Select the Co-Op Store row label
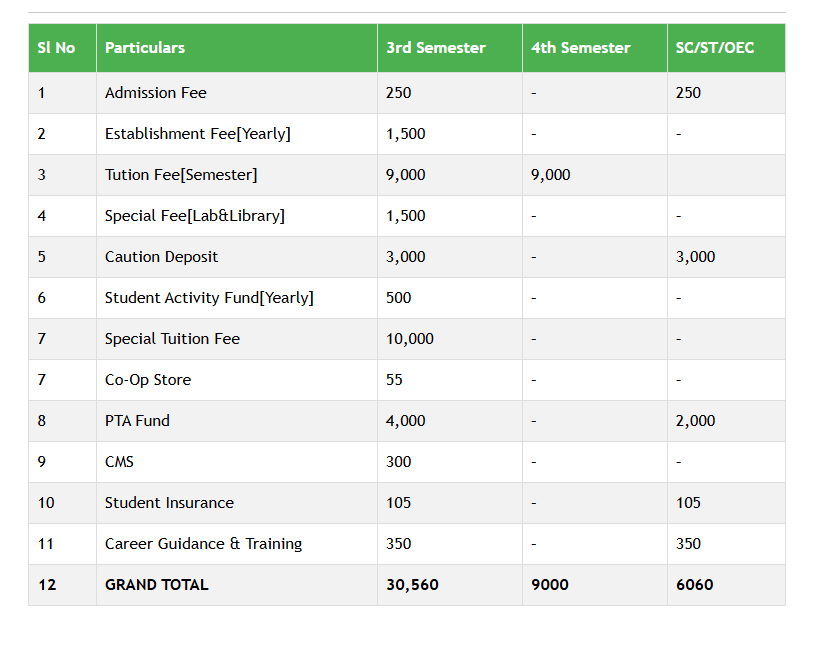Image resolution: width=837 pixels, height=656 pixels. [148, 380]
